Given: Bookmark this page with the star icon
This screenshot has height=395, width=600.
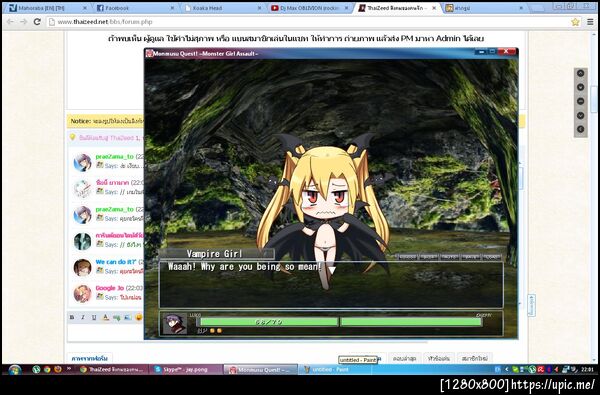Looking at the screenshot, I should point(575,22).
